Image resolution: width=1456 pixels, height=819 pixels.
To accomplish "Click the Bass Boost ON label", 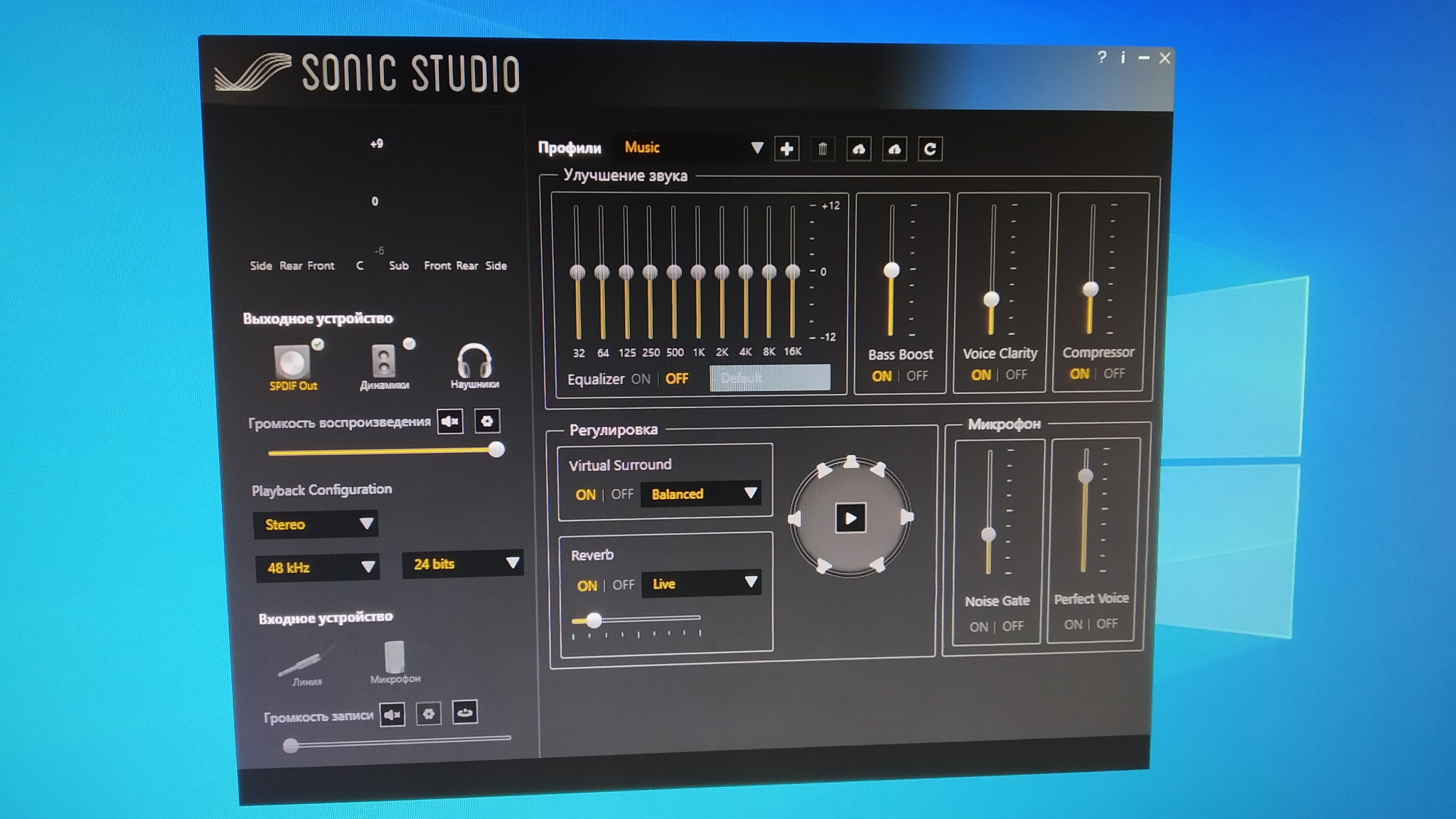I will pyautogui.click(x=882, y=376).
